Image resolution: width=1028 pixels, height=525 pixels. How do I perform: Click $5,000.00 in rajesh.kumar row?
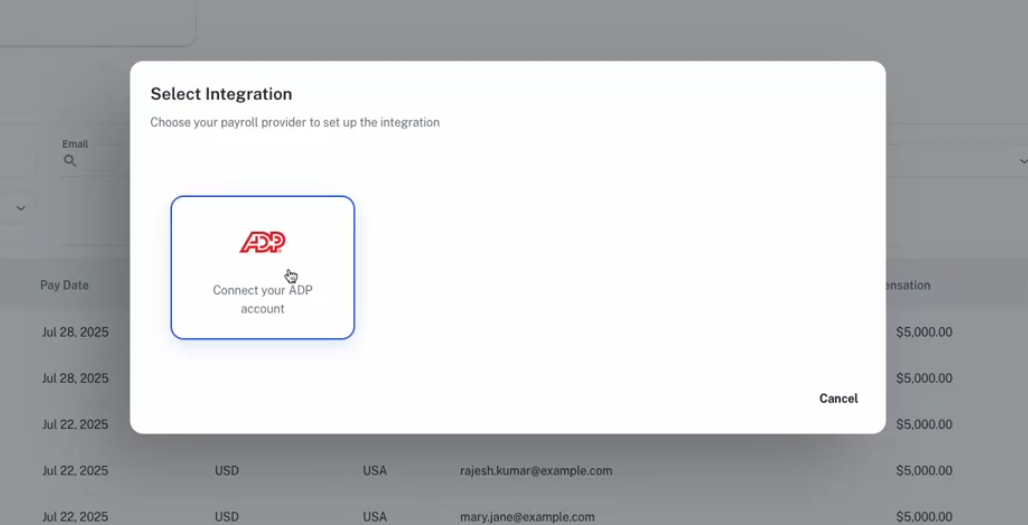tap(924, 471)
